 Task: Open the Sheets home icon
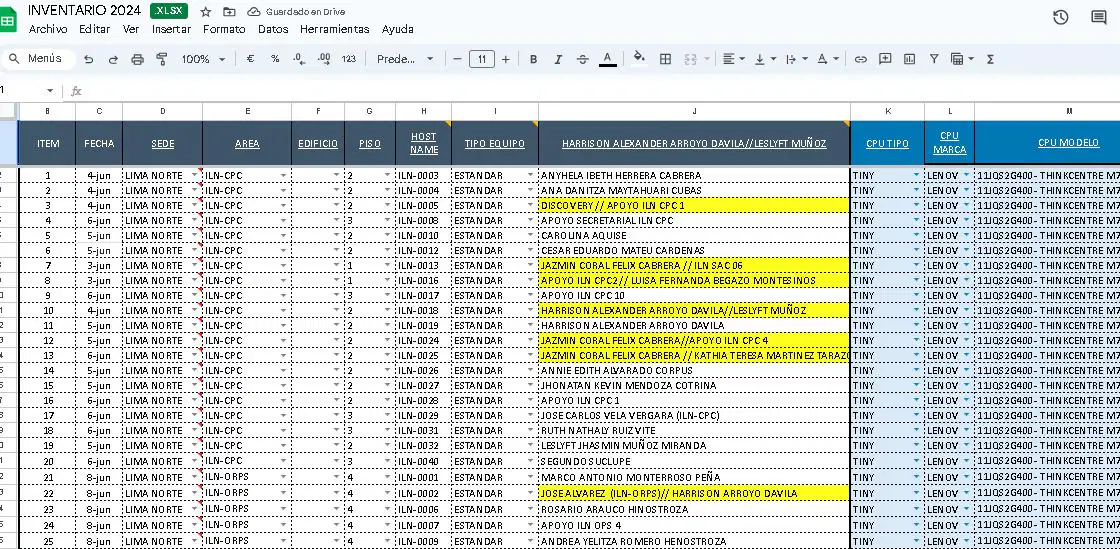click(8, 20)
